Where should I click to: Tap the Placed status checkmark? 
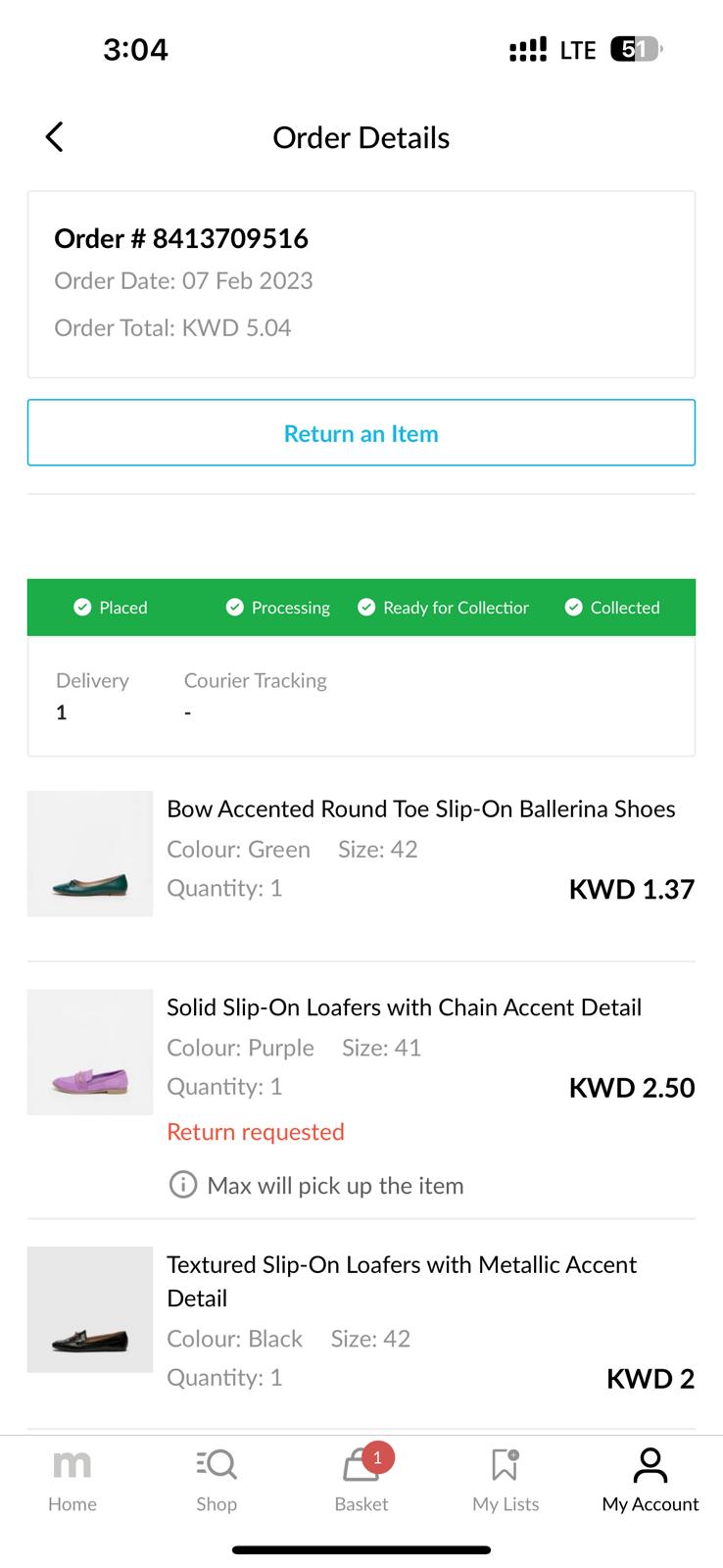point(82,608)
